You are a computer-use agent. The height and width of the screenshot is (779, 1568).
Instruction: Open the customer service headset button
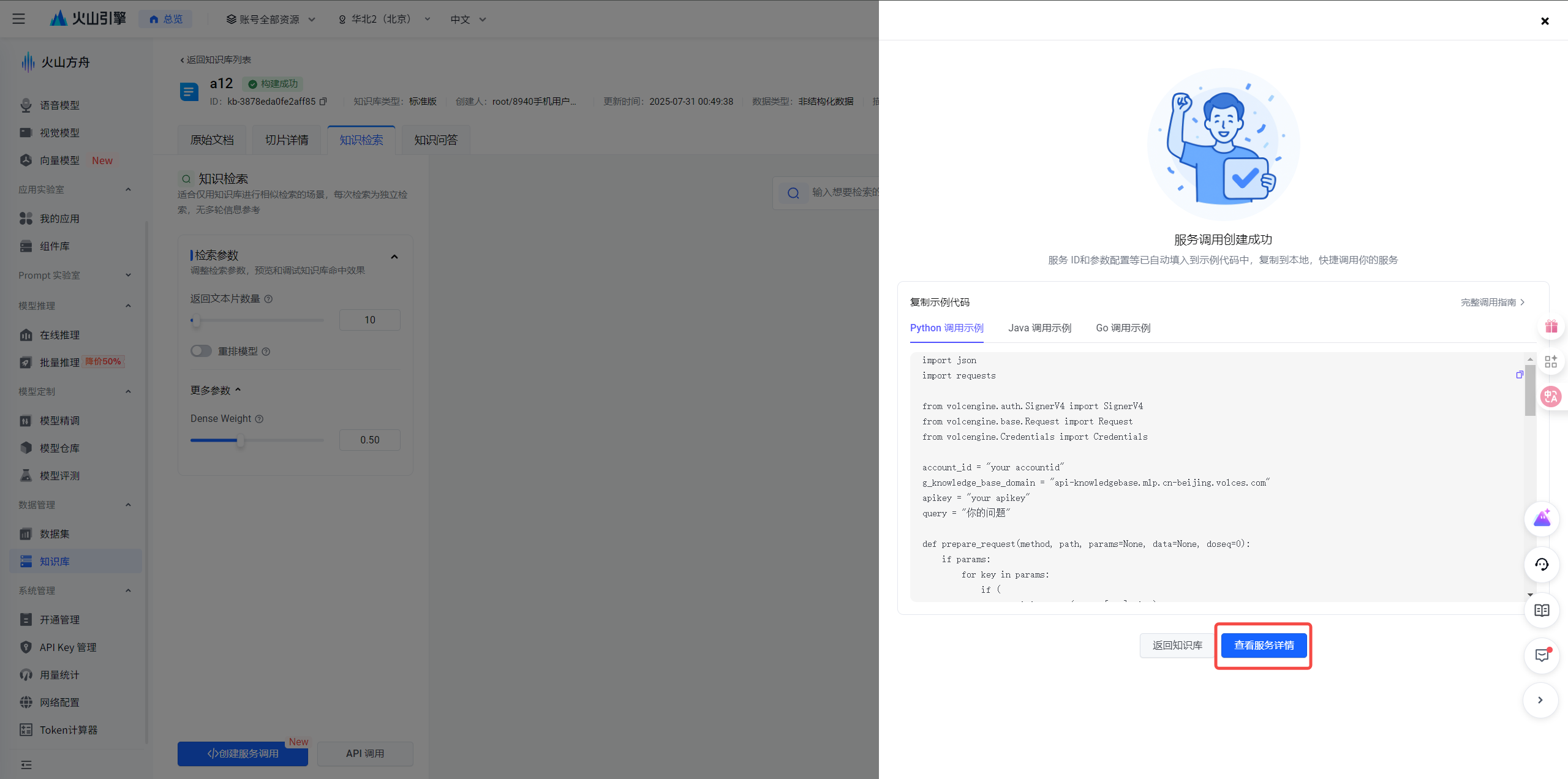1542,565
